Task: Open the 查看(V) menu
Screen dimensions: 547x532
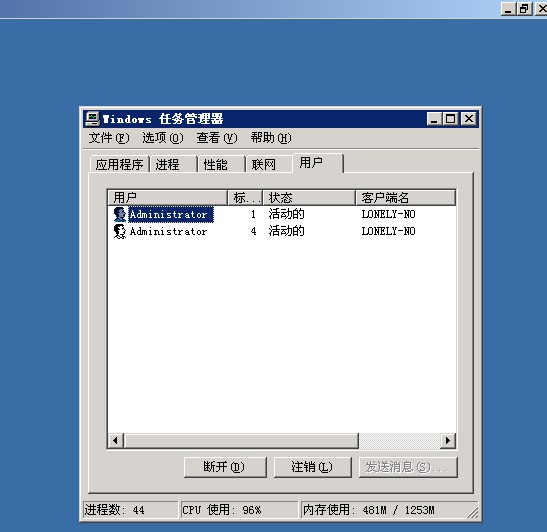Action: [x=217, y=138]
